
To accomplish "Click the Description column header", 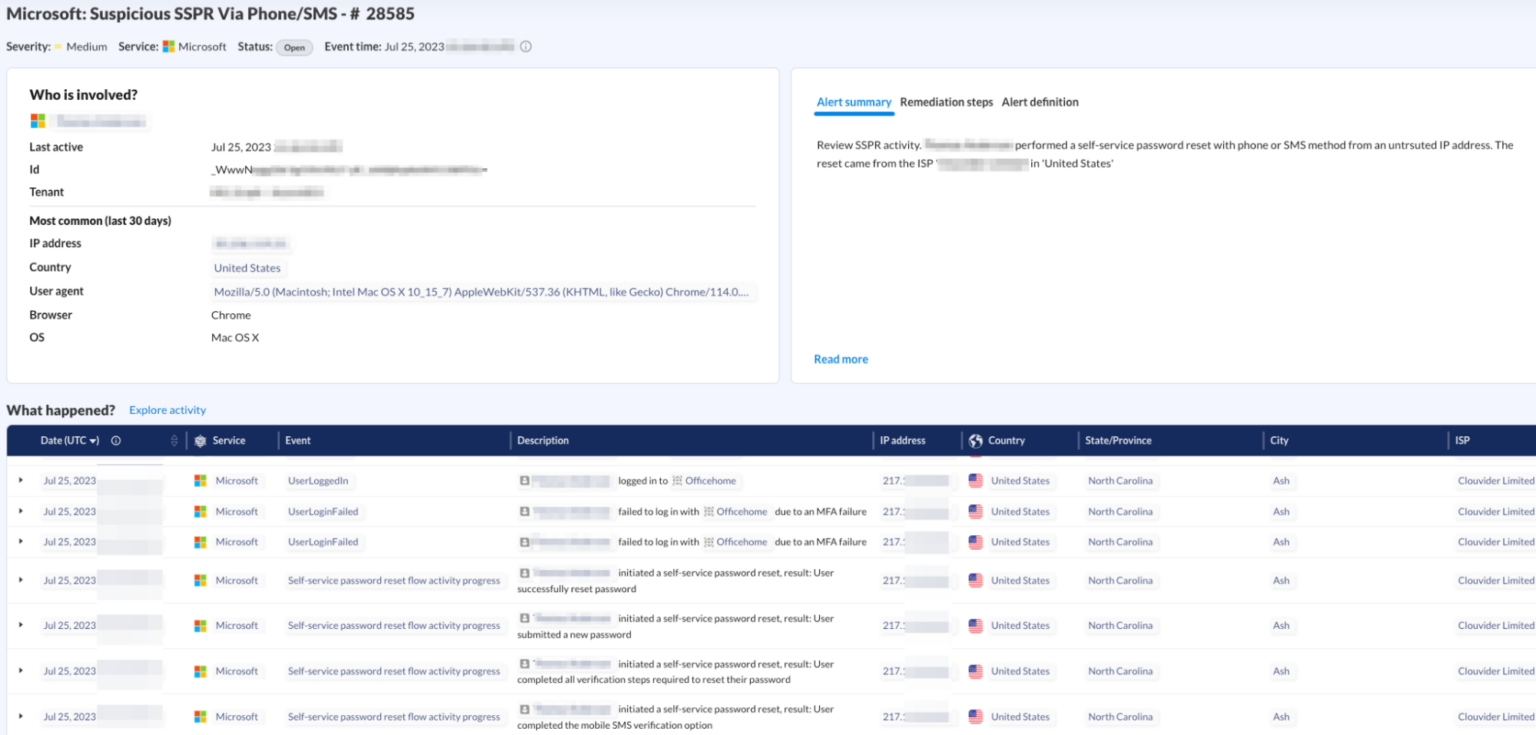I will point(543,441).
